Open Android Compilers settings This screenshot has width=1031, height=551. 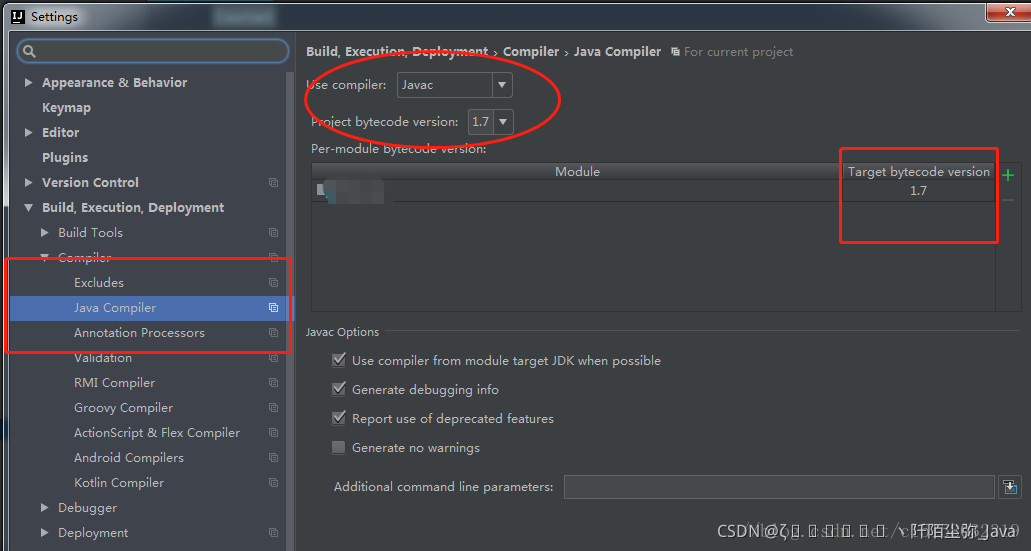(129, 458)
